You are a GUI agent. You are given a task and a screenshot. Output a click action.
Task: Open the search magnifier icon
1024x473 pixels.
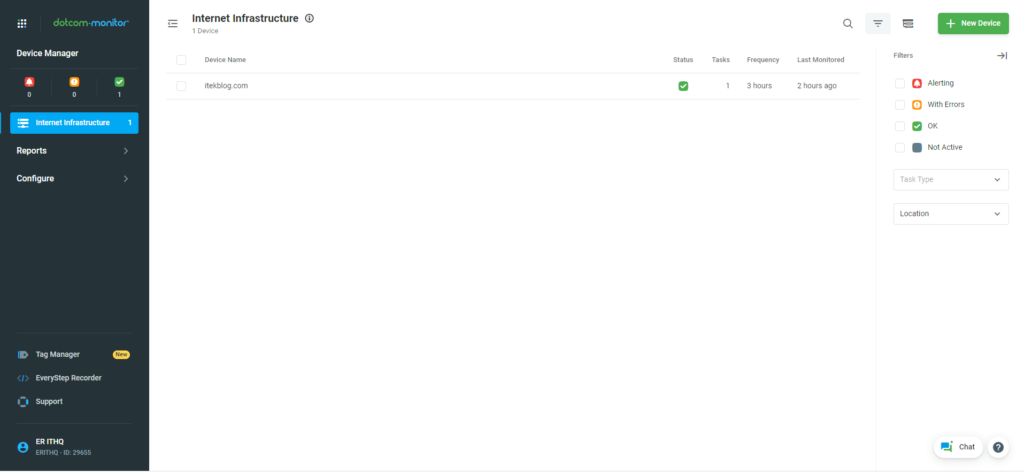pyautogui.click(x=848, y=24)
